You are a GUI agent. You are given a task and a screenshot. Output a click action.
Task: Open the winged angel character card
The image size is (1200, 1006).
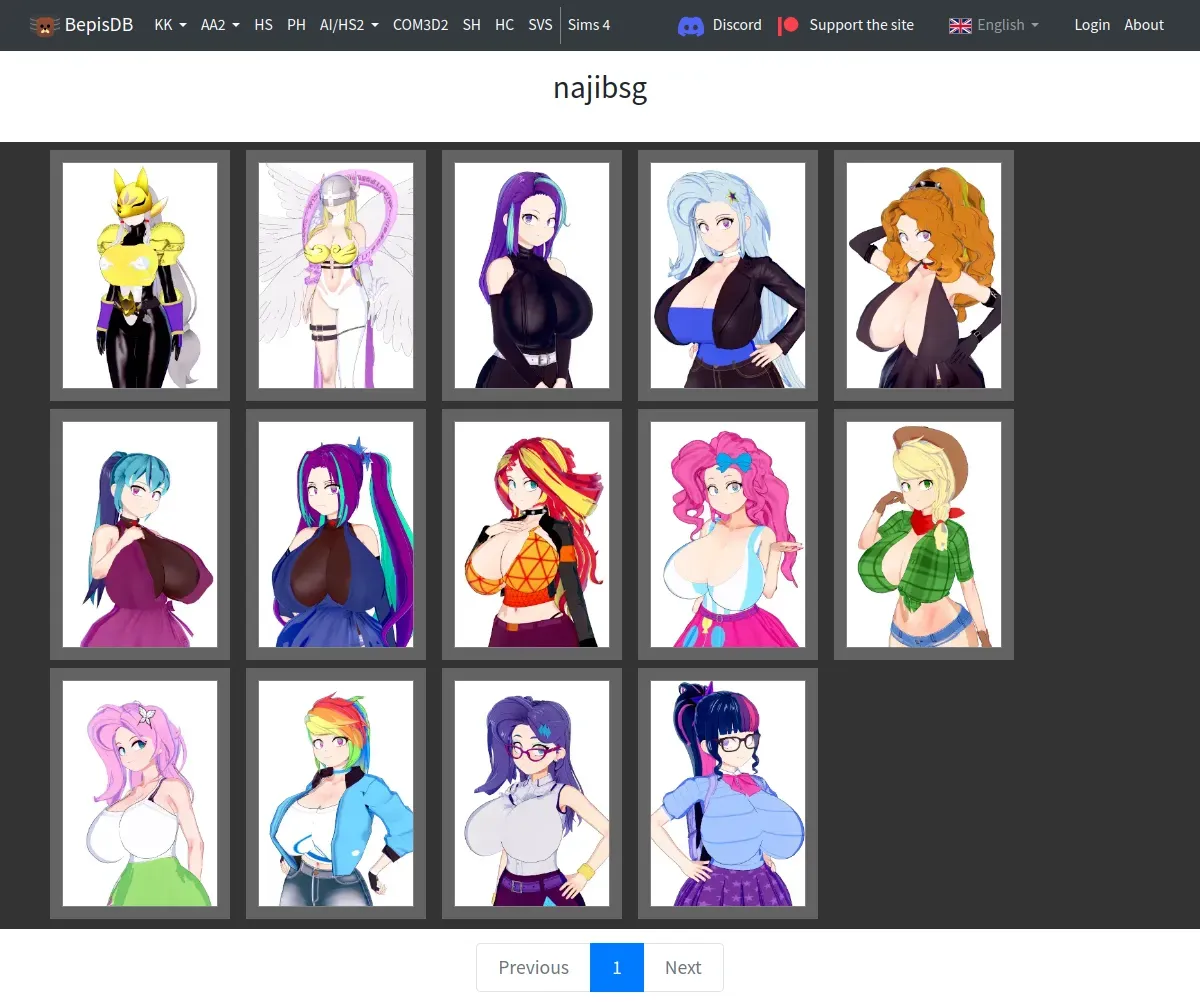(336, 276)
